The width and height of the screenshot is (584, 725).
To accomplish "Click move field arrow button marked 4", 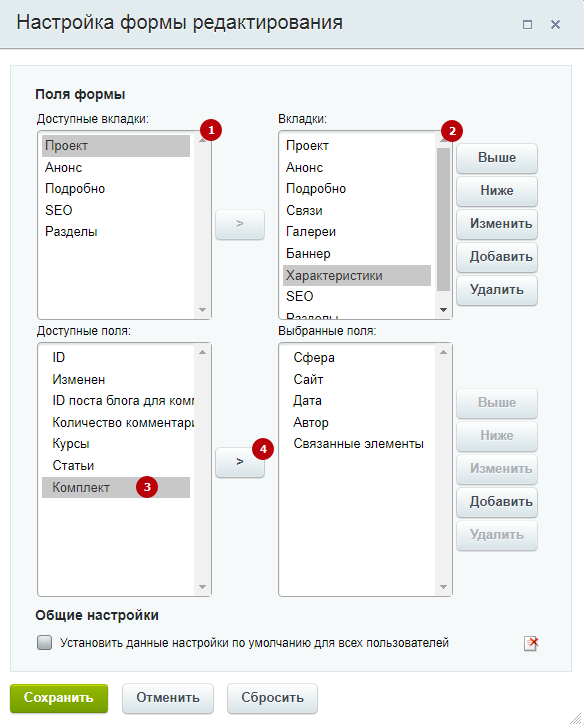I will [240, 462].
